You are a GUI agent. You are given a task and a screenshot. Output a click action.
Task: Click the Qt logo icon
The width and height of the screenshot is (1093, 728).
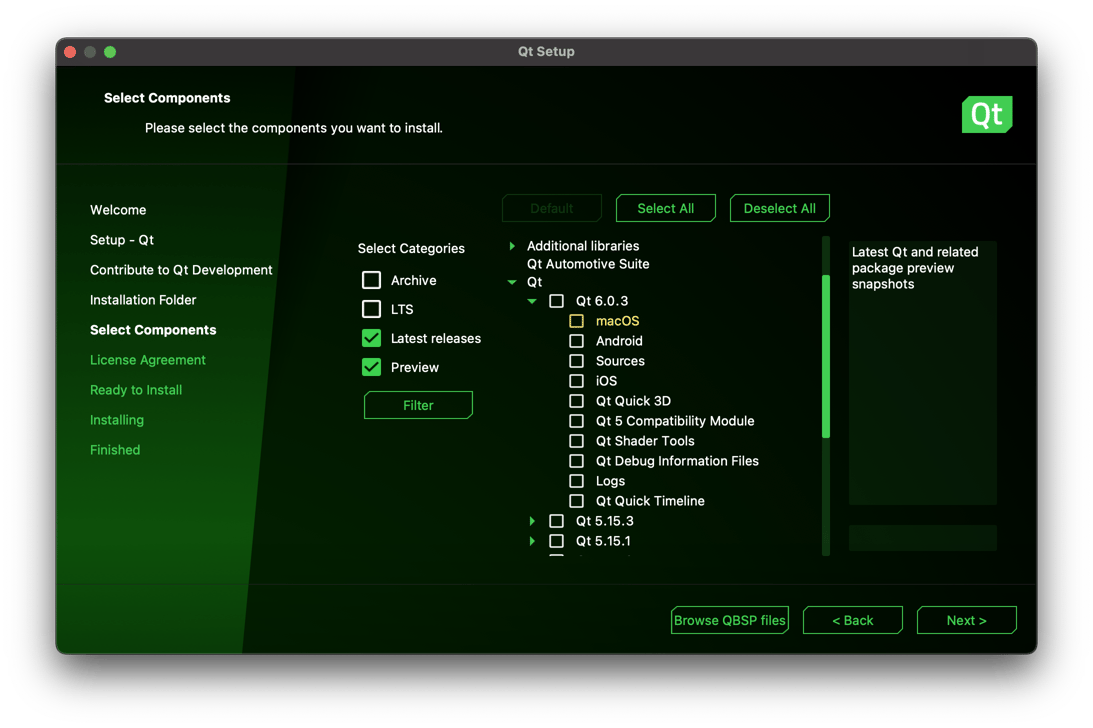click(x=986, y=115)
